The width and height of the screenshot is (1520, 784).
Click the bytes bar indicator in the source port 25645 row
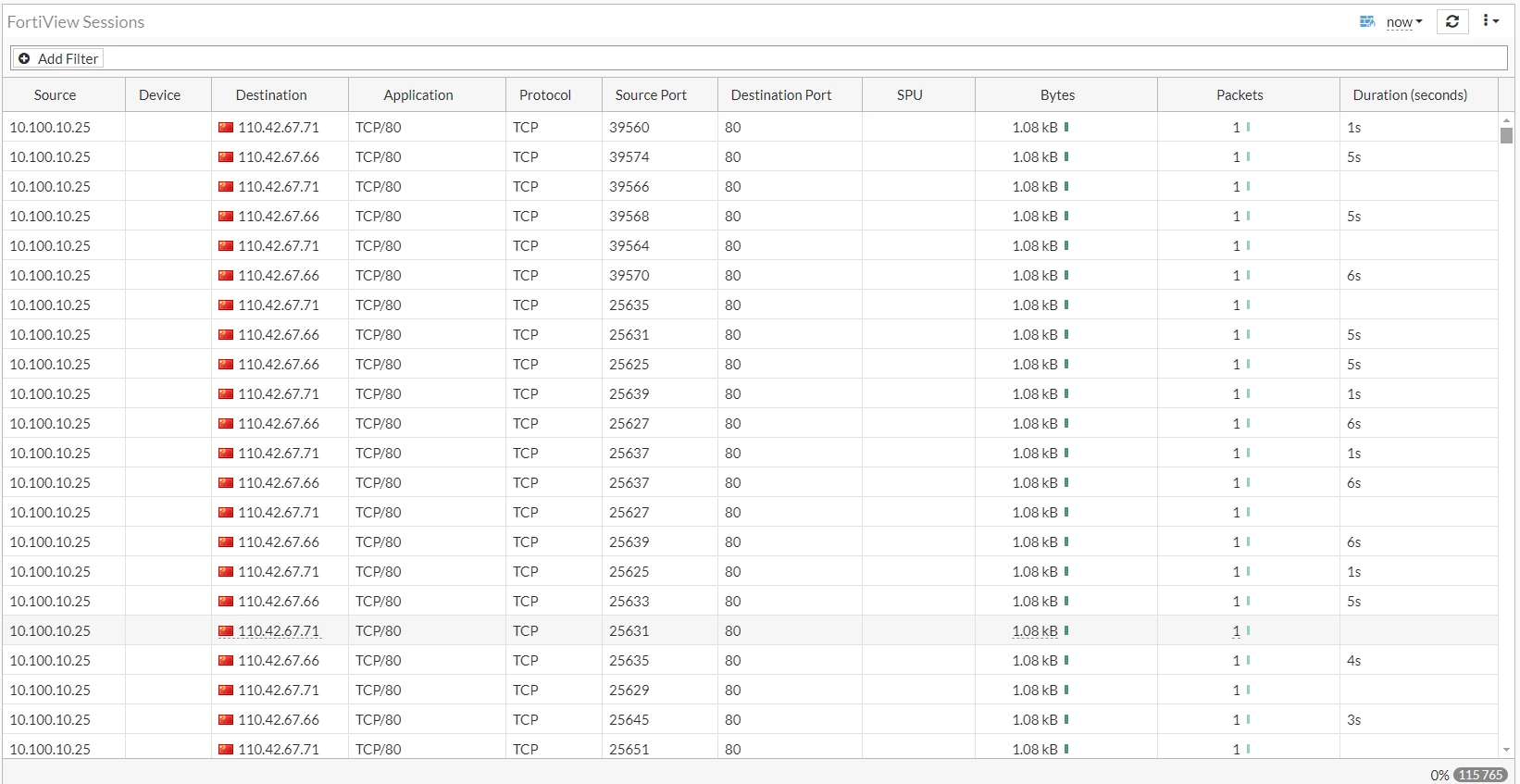tap(1066, 719)
